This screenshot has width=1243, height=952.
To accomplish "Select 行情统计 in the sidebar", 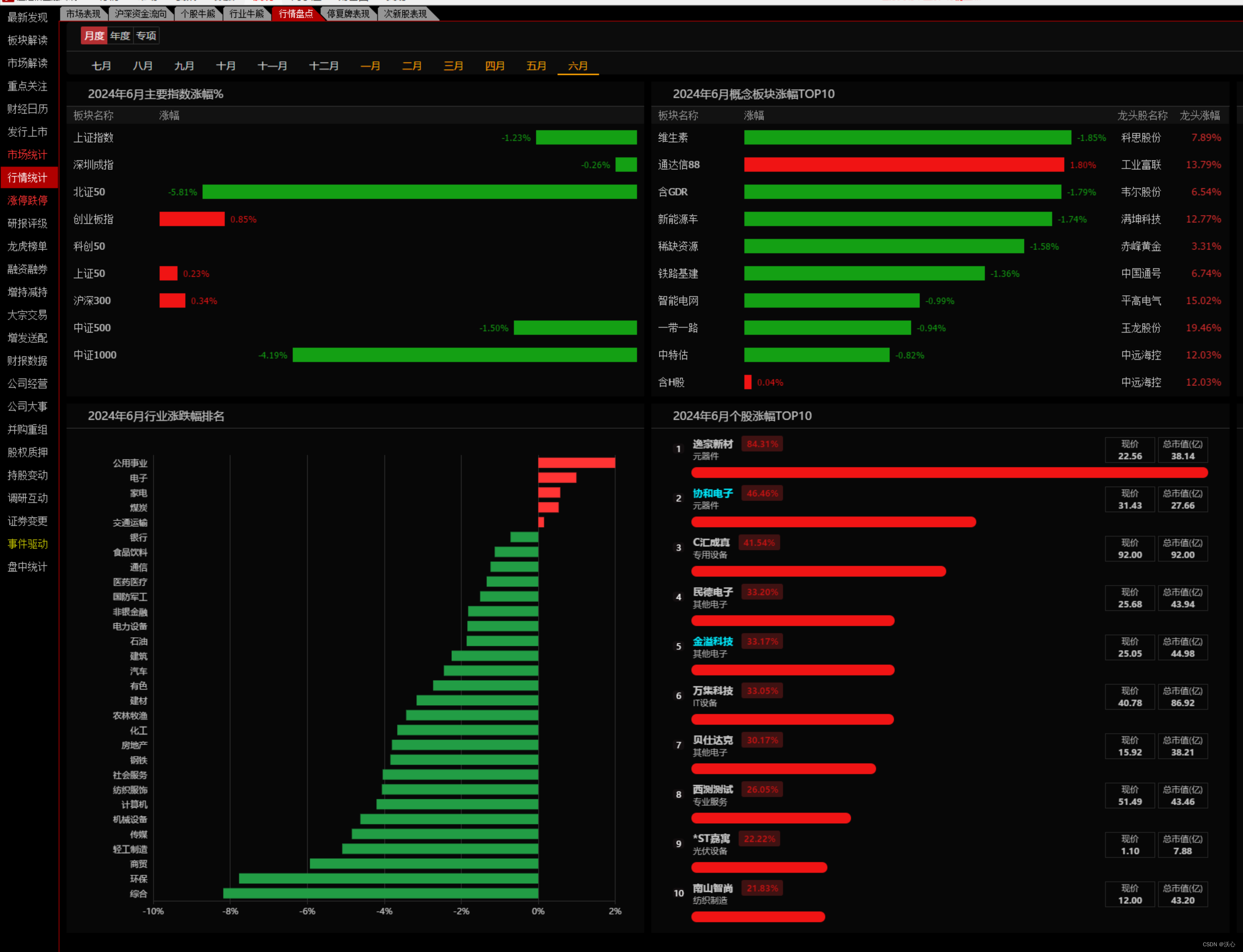I will [x=29, y=177].
